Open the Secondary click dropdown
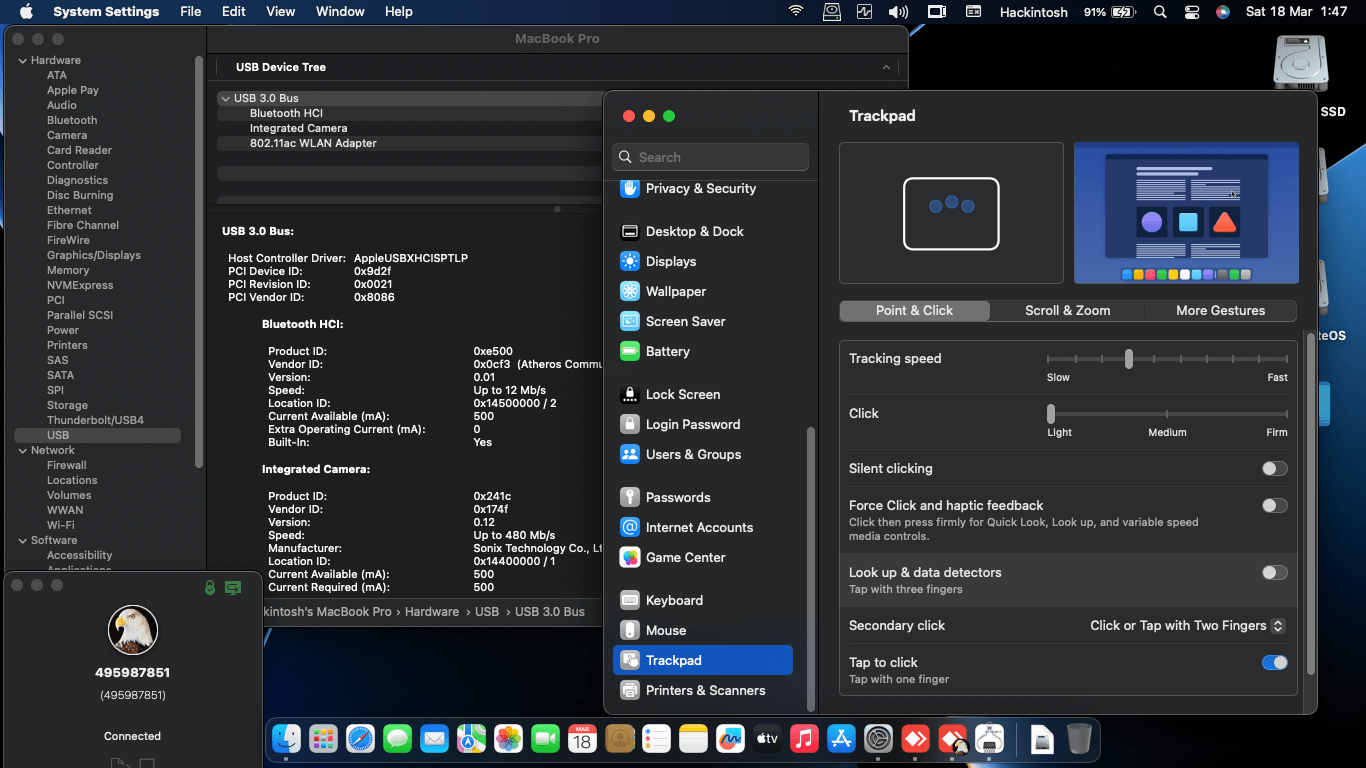The image size is (1366, 768). 1187,625
